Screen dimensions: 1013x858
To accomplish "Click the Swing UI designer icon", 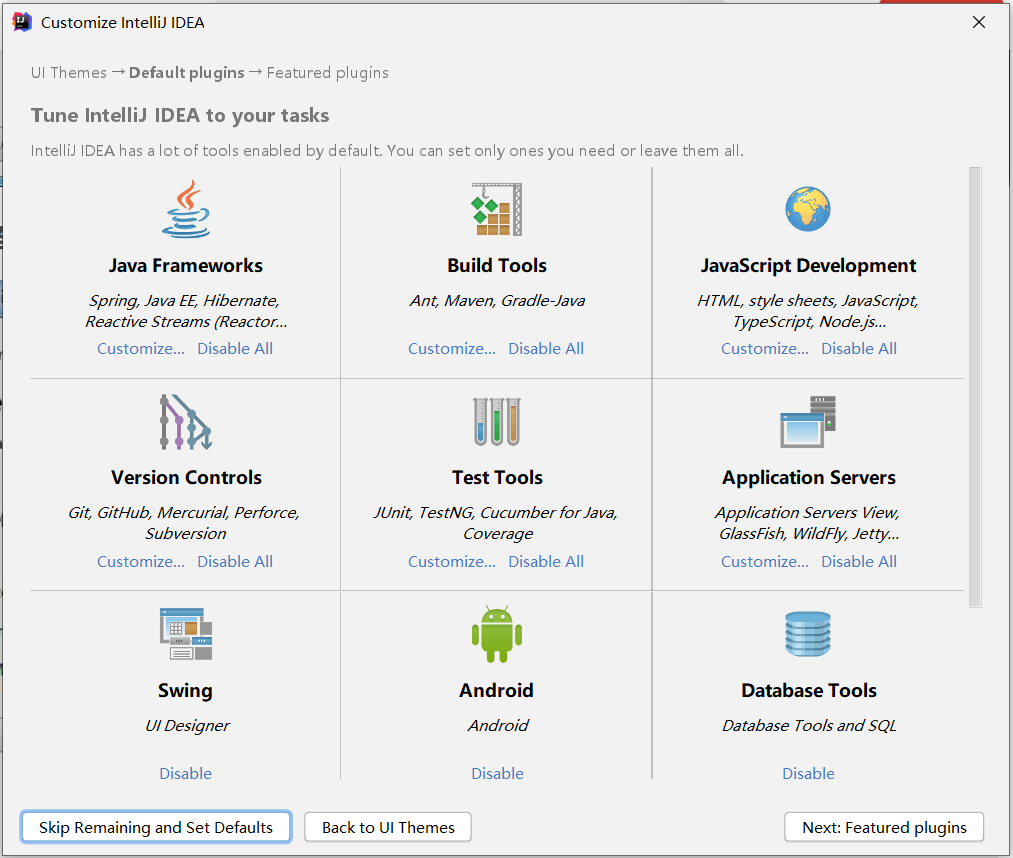I will coord(186,634).
